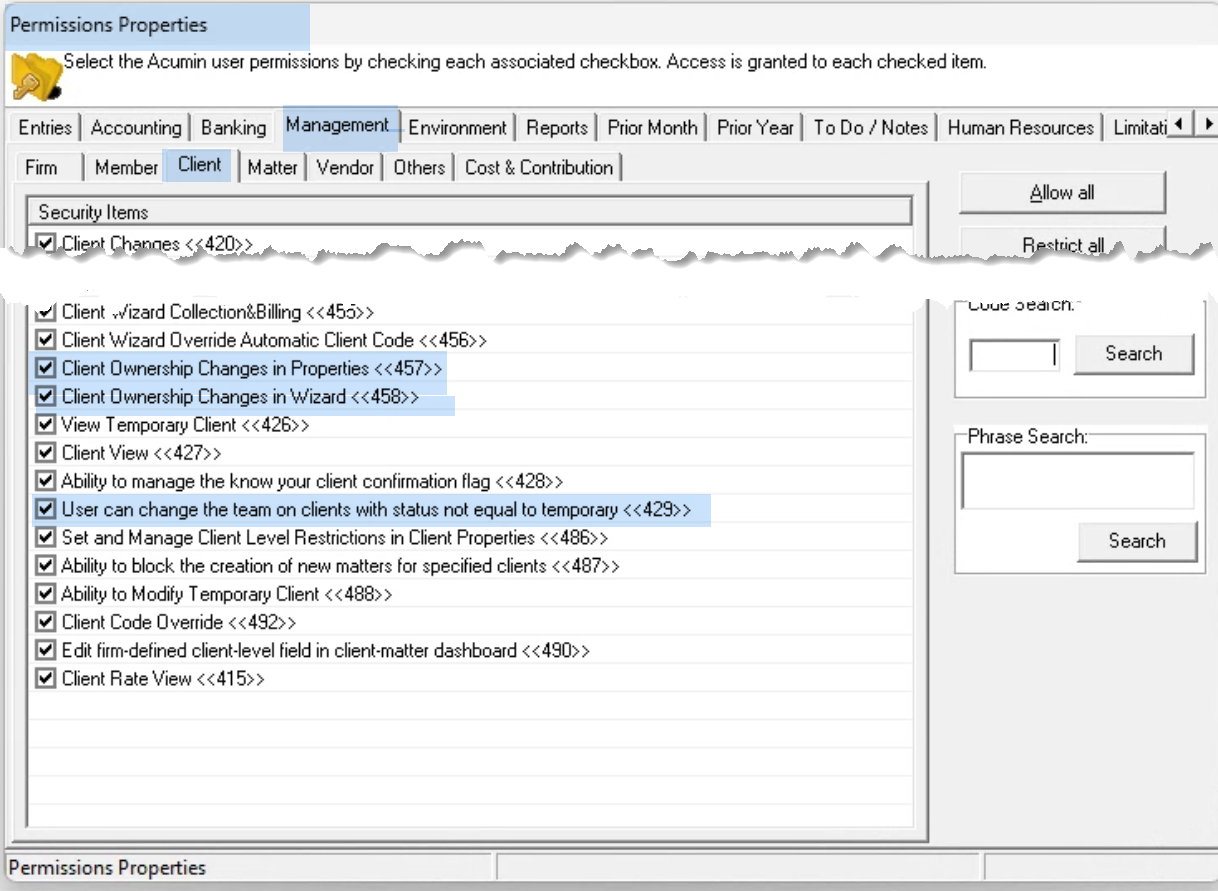Uncheck Set and Manage Client Level Restrictions <<486>>

(45, 538)
